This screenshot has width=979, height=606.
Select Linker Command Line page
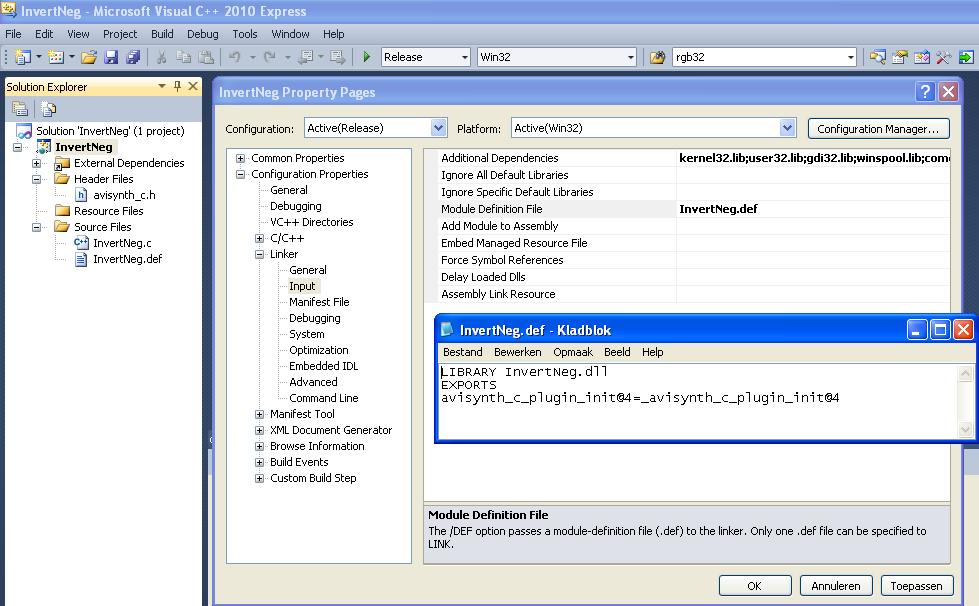pos(323,398)
